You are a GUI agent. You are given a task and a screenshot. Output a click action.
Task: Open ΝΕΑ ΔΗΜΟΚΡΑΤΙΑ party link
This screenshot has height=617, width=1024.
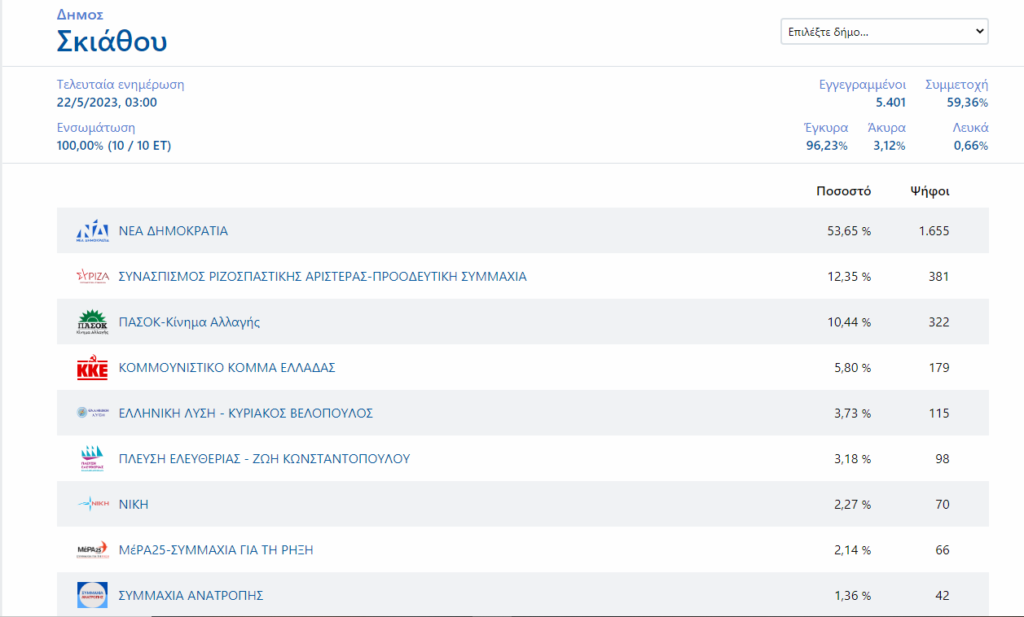click(x=173, y=231)
